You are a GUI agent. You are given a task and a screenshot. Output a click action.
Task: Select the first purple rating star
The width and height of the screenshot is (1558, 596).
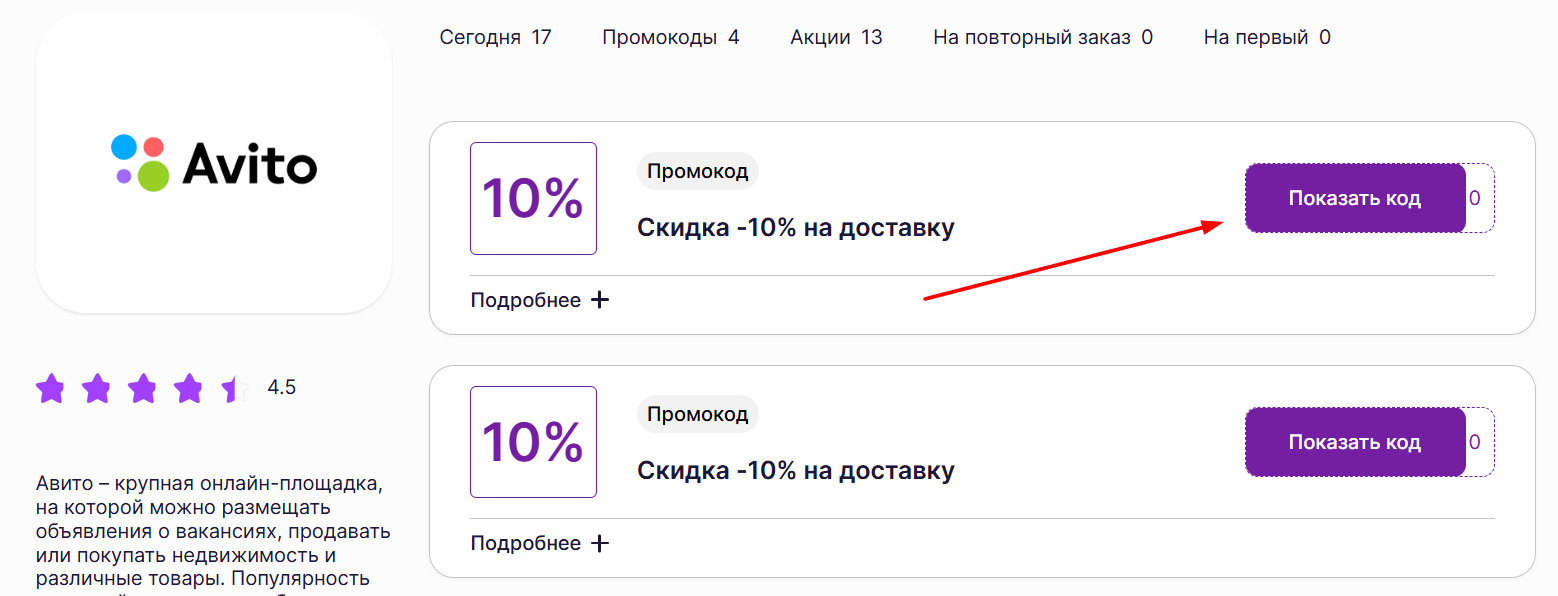click(x=51, y=389)
